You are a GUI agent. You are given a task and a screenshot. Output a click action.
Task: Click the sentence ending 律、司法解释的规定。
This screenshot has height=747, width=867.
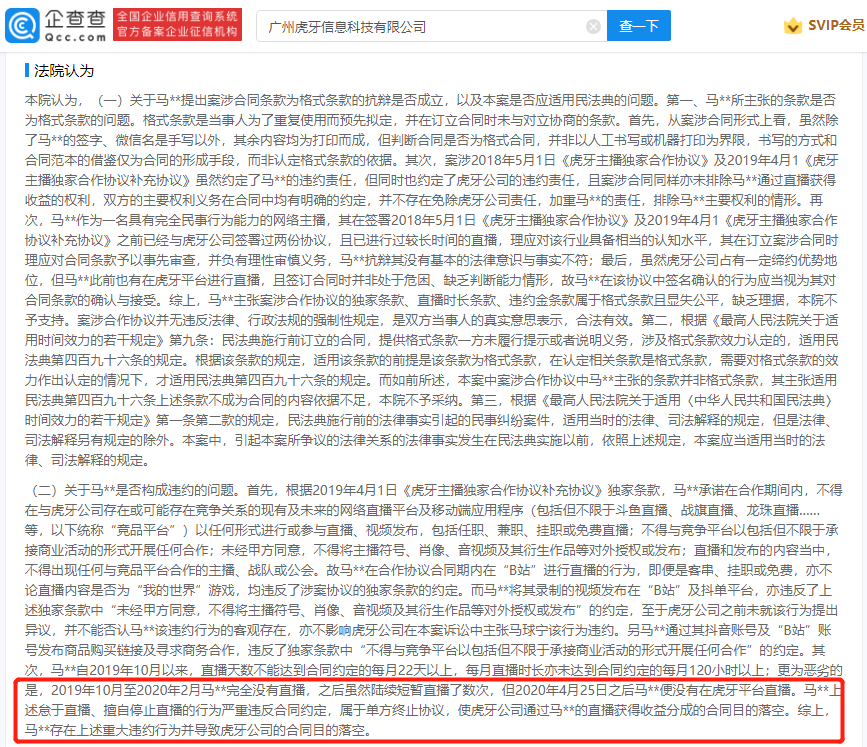87,460
